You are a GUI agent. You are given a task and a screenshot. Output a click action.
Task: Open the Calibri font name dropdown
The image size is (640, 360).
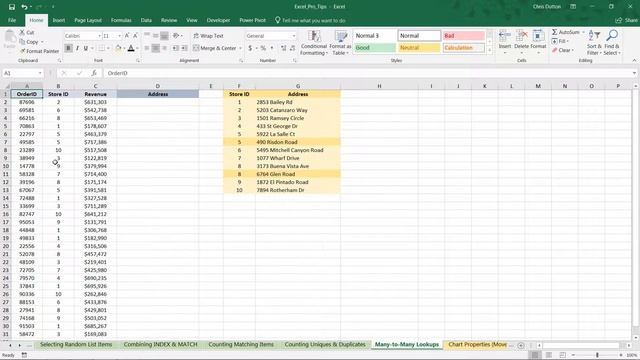coord(99,36)
